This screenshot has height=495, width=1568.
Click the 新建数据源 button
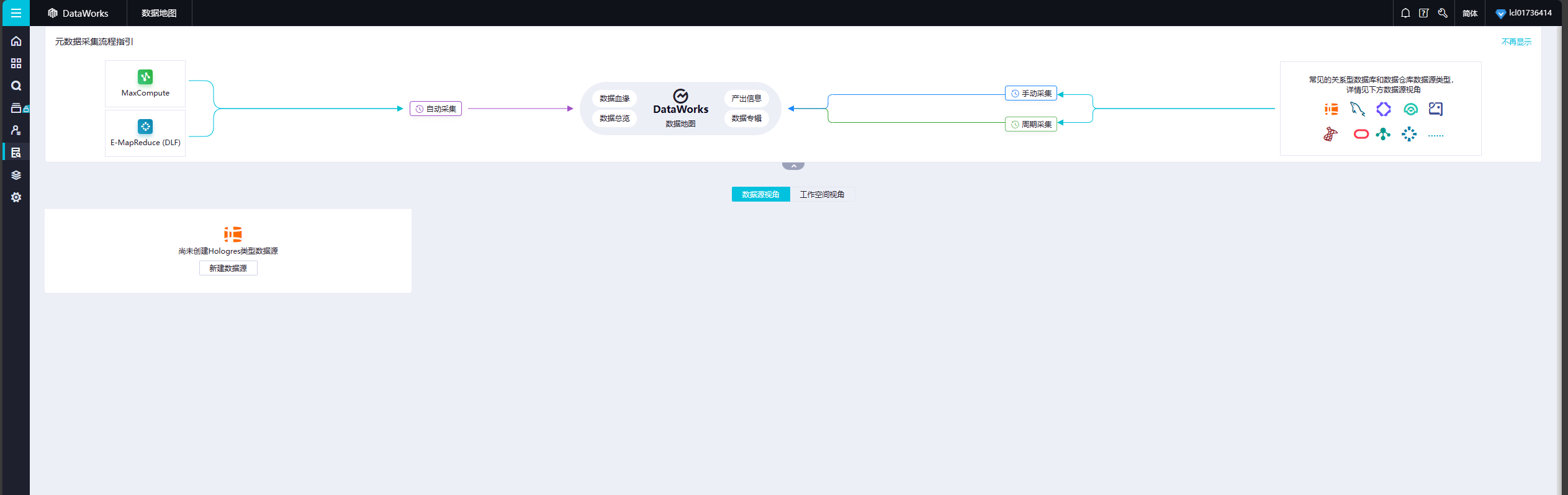point(228,268)
